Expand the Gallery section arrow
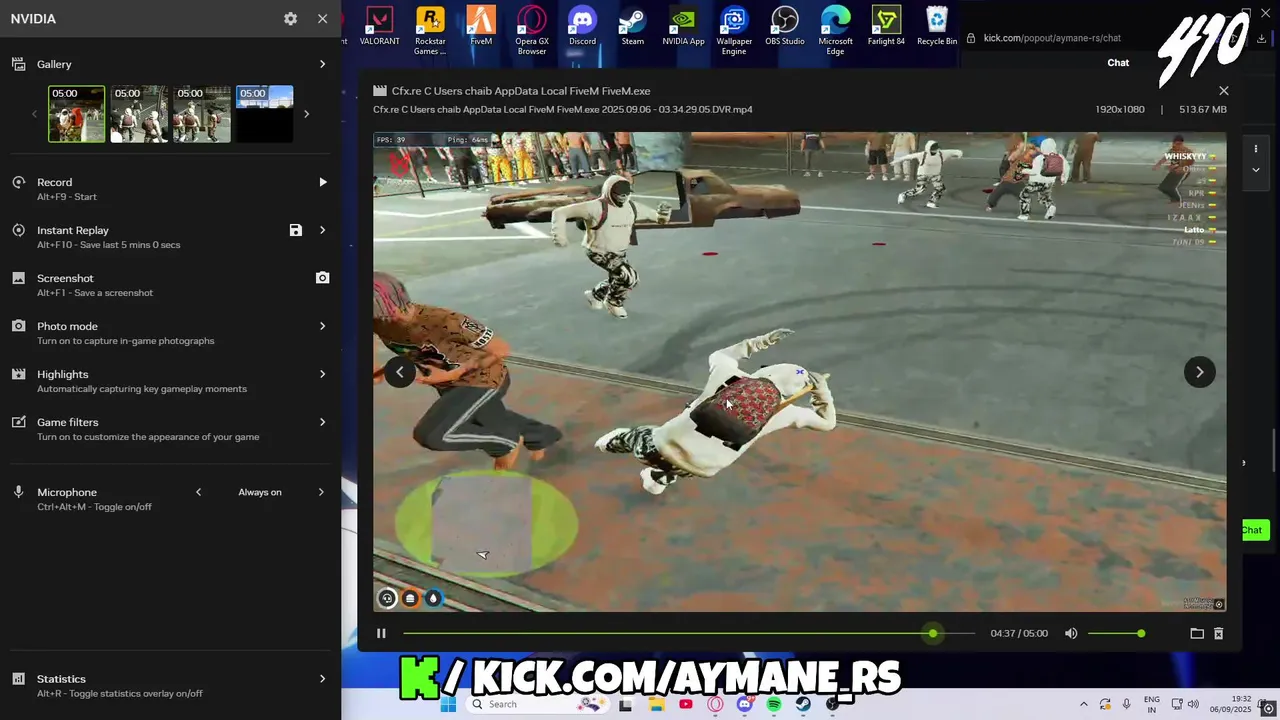The image size is (1280, 720). [322, 64]
